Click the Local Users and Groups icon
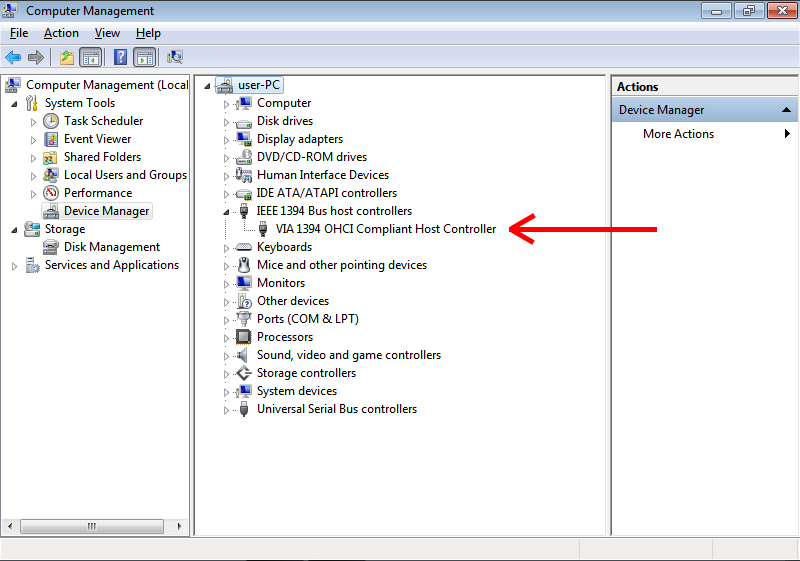 tap(51, 175)
